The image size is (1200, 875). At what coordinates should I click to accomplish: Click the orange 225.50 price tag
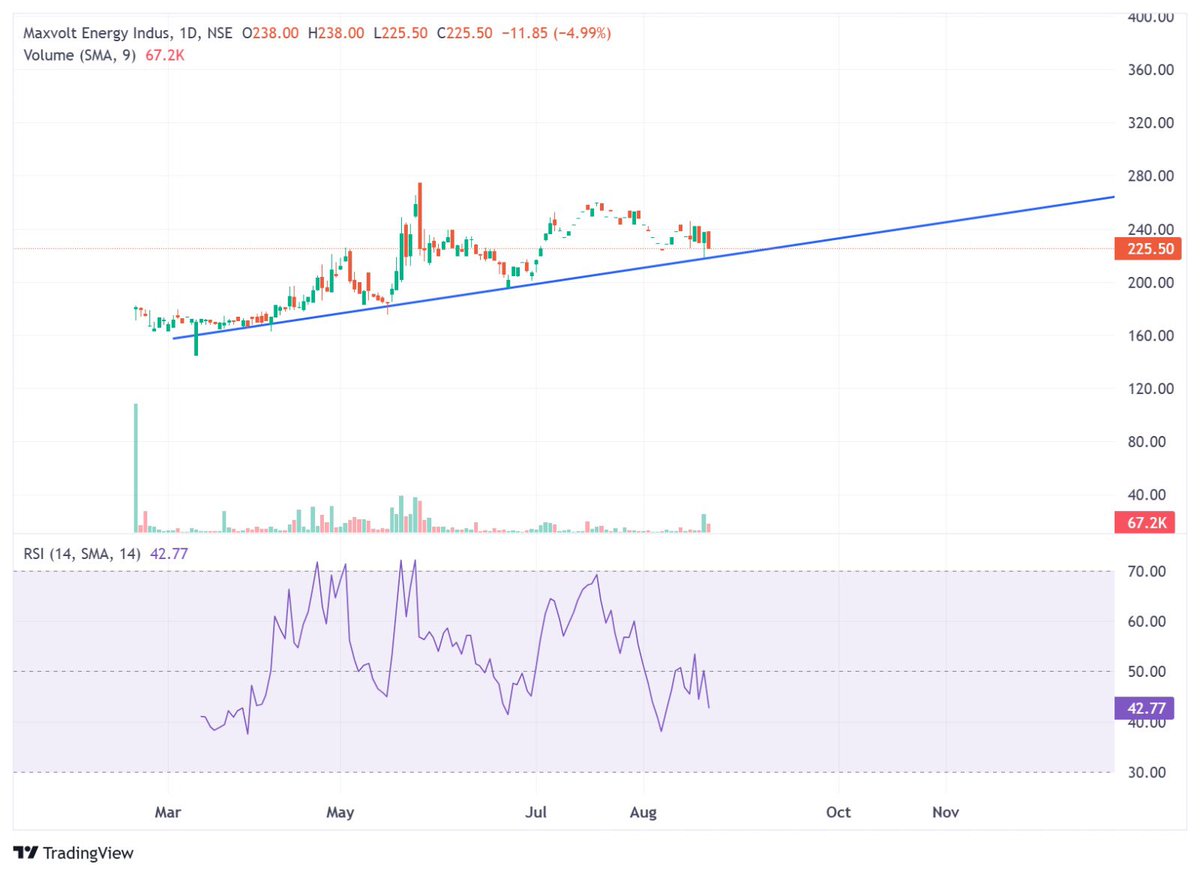point(1147,249)
